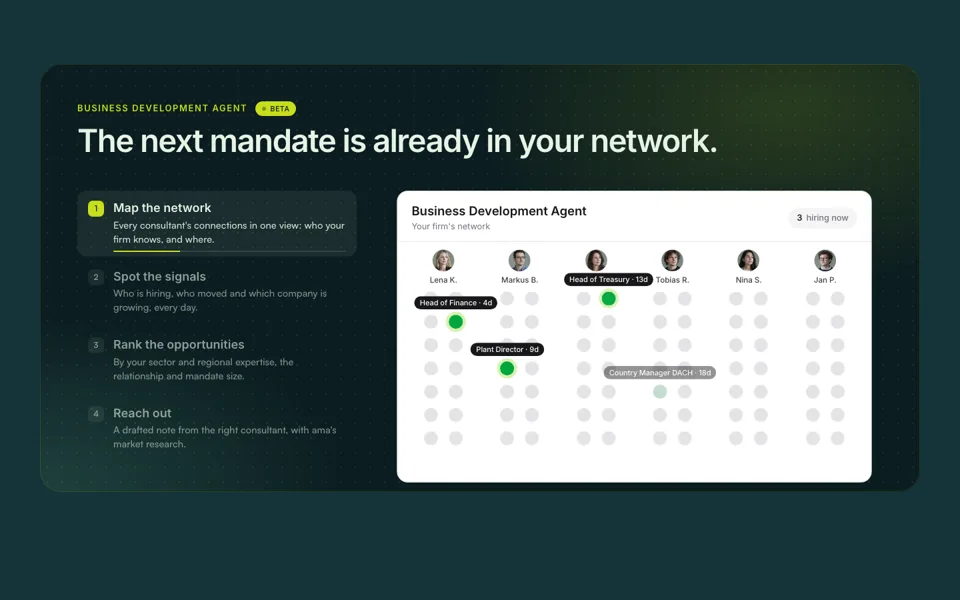Viewport: 960px width, 600px height.
Task: Click 'By your sector and regional expertise' text
Action: [203, 369]
